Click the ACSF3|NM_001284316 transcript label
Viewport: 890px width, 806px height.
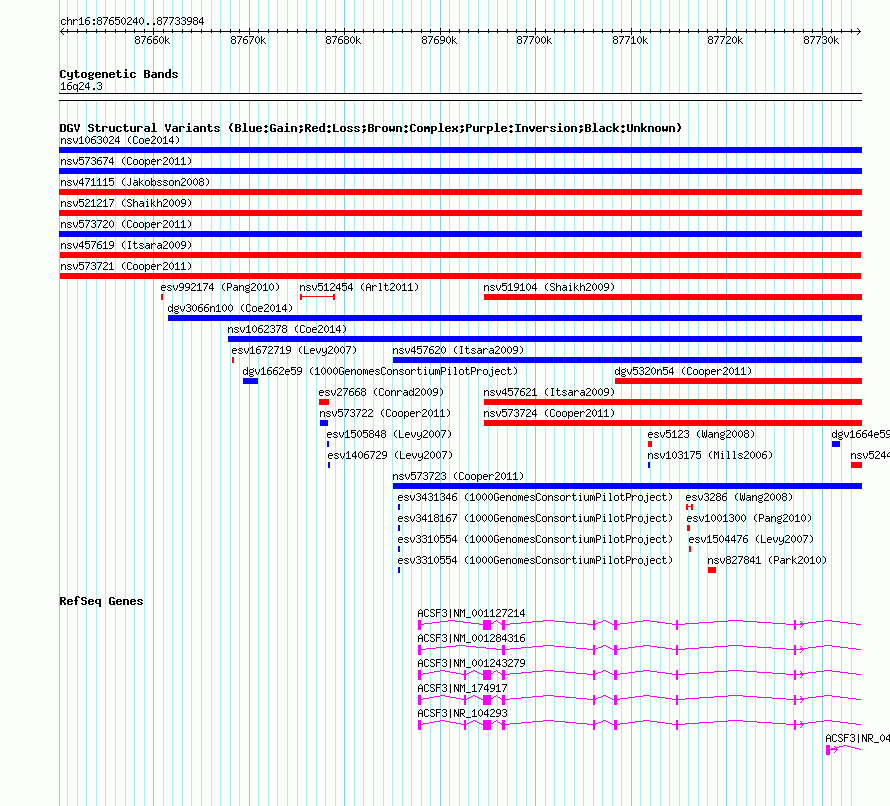(471, 638)
